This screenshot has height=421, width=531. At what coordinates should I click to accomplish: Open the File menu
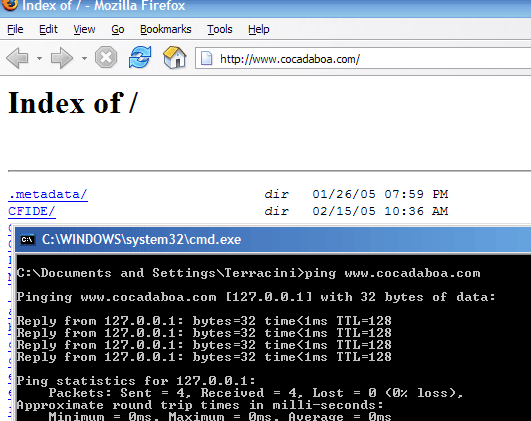[15, 29]
